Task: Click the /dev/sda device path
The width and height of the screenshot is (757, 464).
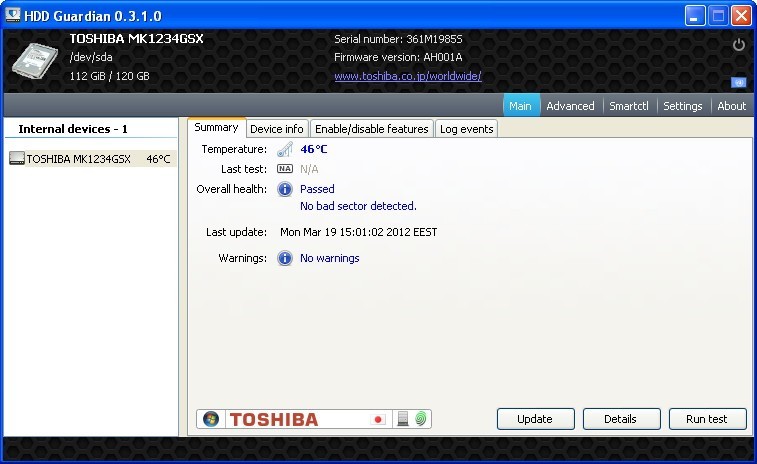Action: pos(91,57)
